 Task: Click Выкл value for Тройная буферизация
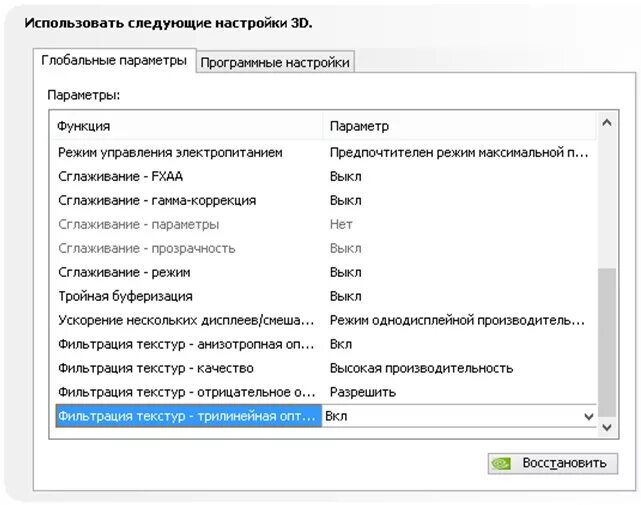tap(345, 296)
